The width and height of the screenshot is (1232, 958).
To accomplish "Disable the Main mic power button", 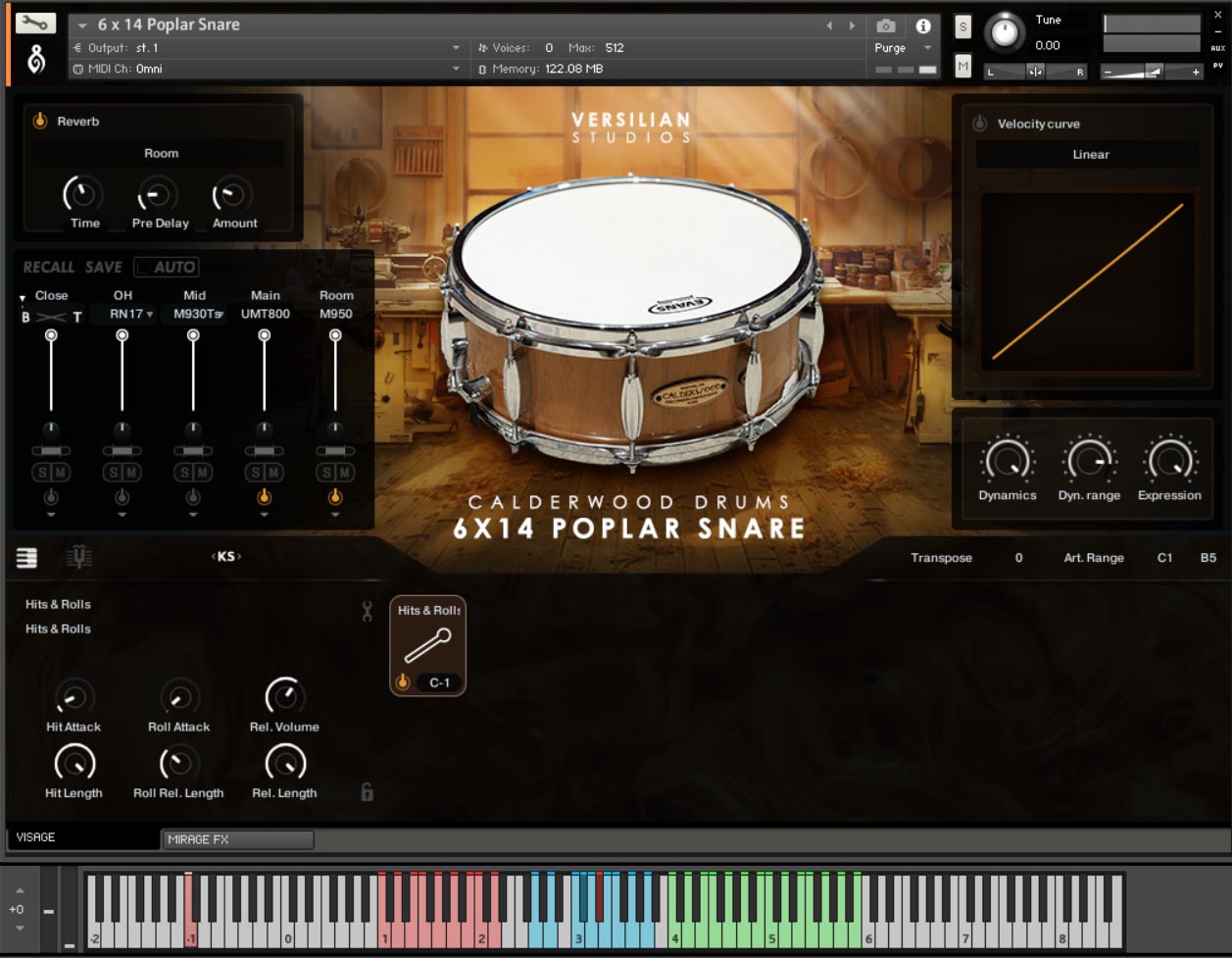I will [x=264, y=498].
